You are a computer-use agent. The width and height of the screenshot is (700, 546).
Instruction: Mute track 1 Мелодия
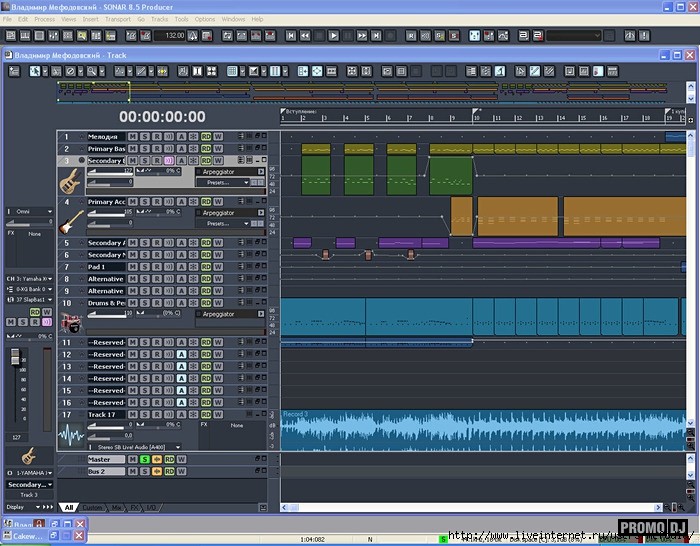tap(131, 136)
